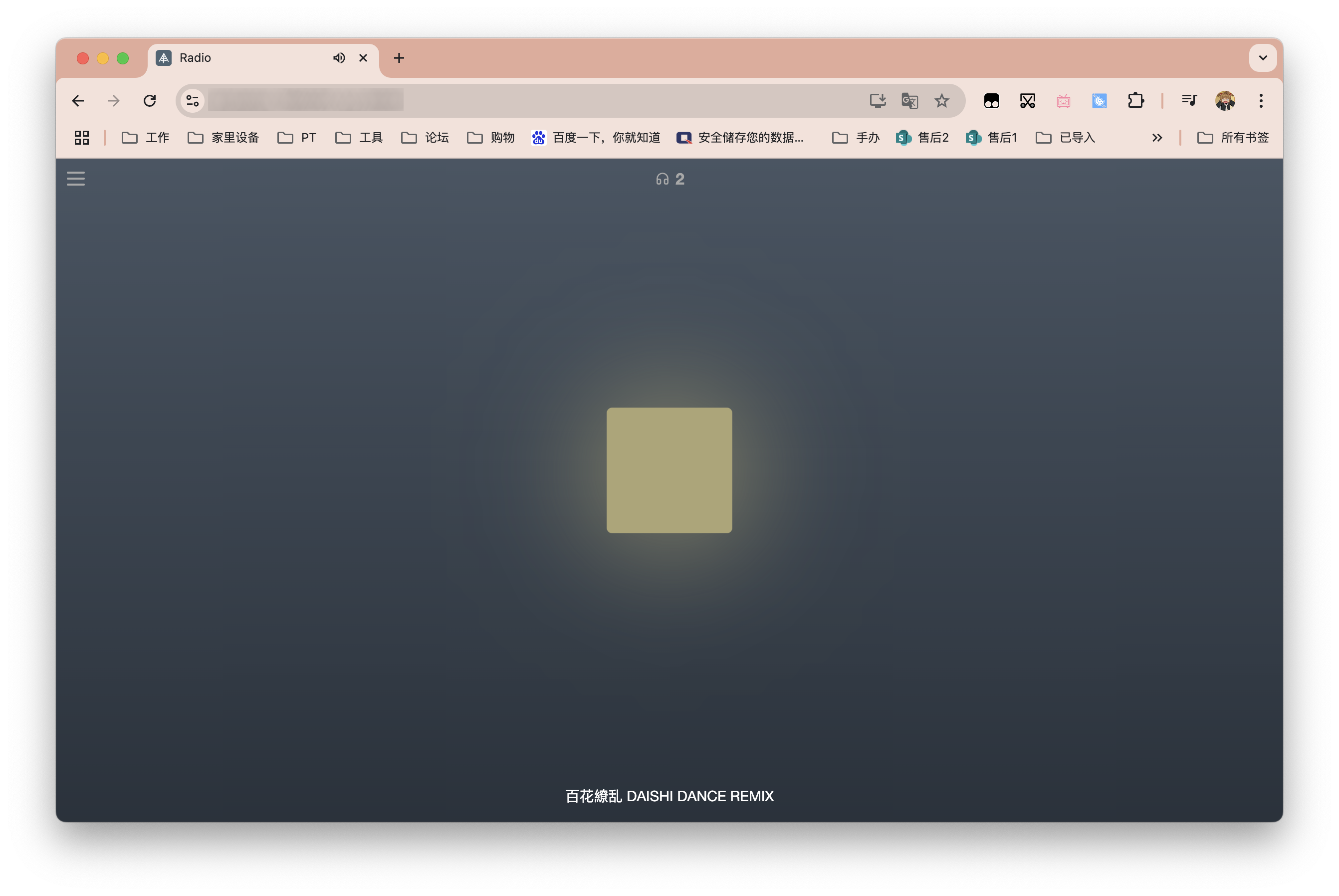Open a new browser tab
Viewport: 1339px width, 896px height.
399,58
